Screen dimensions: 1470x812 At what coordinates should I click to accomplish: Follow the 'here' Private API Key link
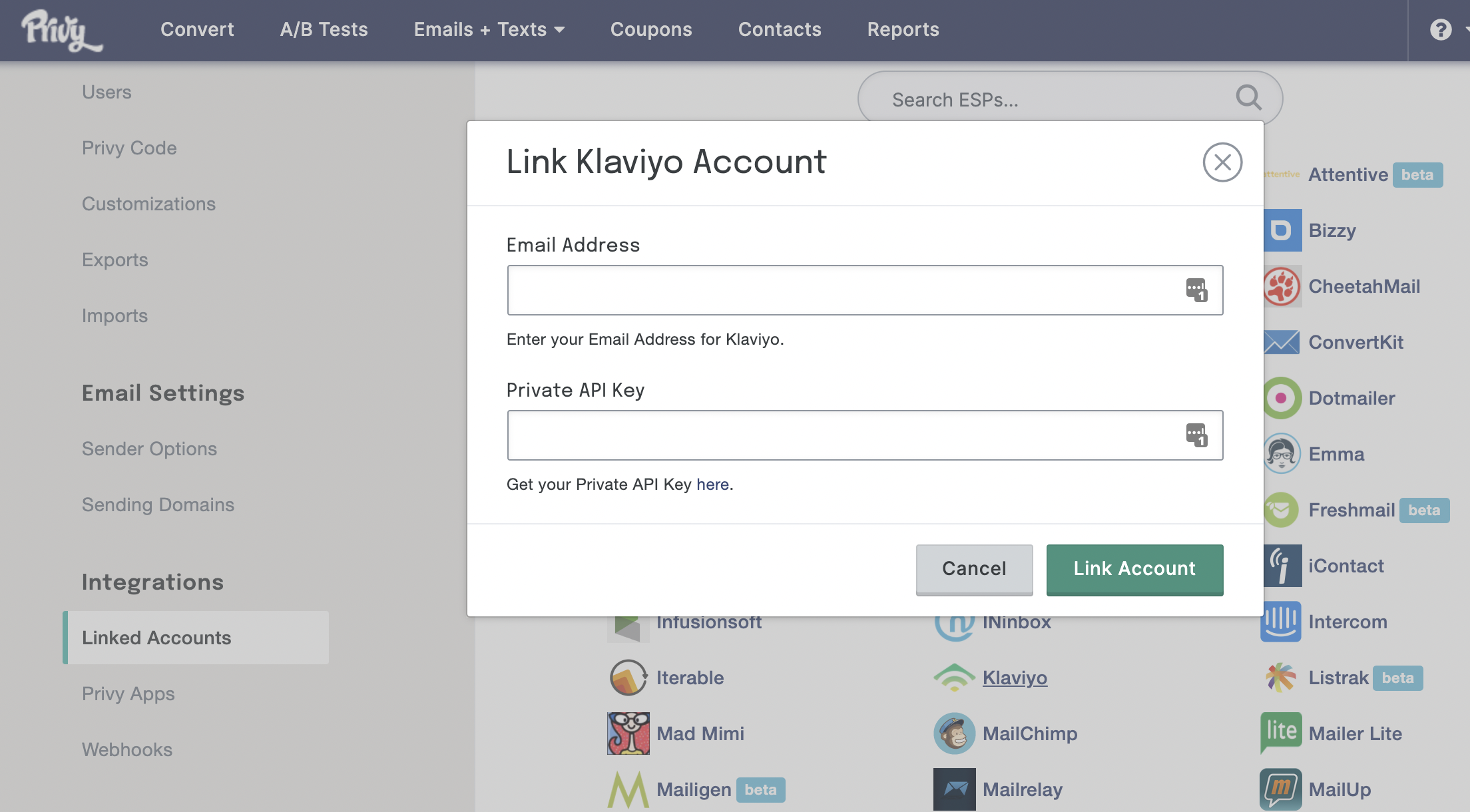click(712, 485)
